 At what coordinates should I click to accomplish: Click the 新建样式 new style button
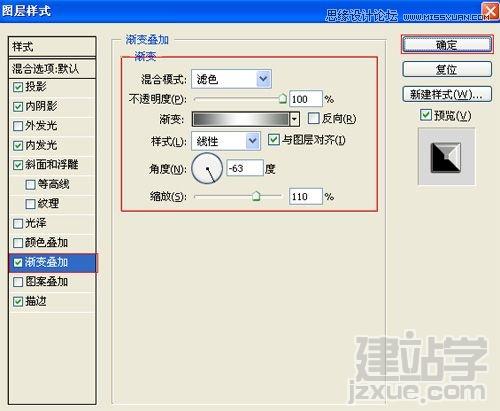click(447, 94)
